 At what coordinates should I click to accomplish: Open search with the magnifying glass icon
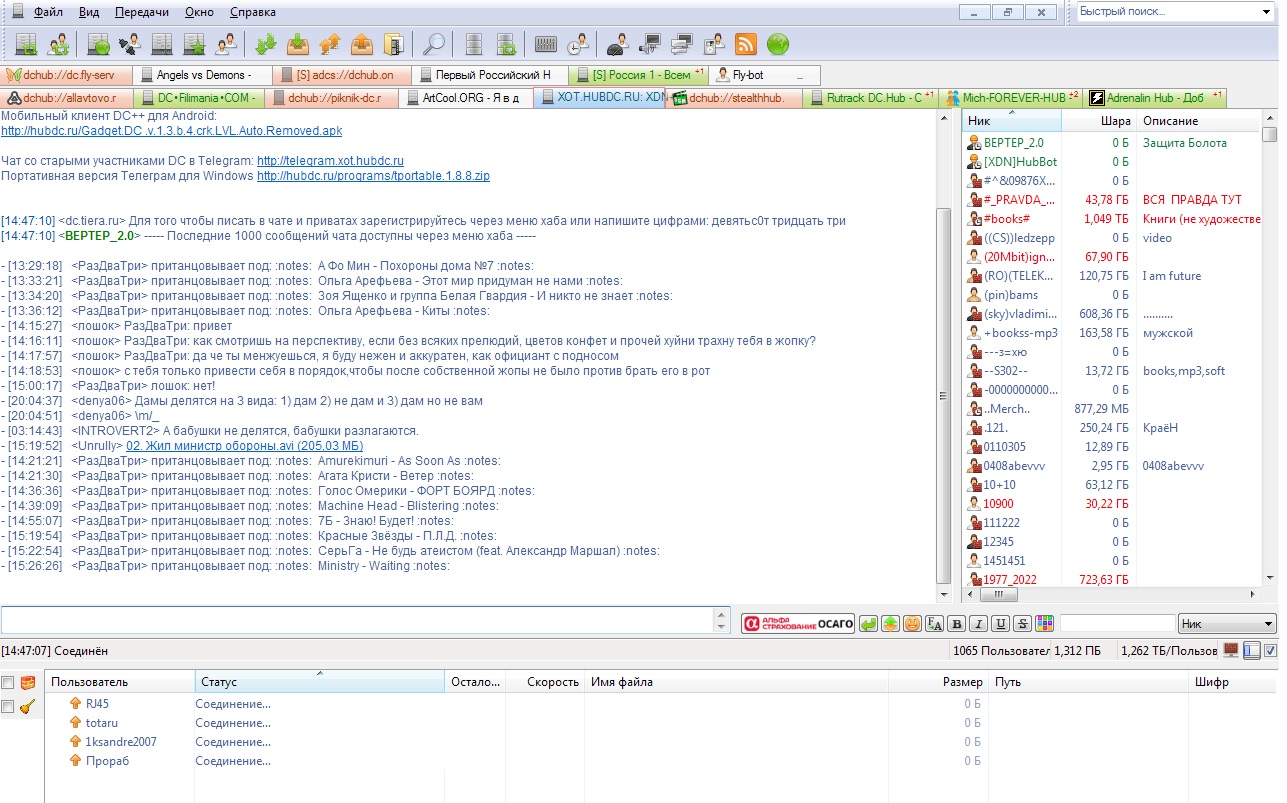tap(434, 44)
